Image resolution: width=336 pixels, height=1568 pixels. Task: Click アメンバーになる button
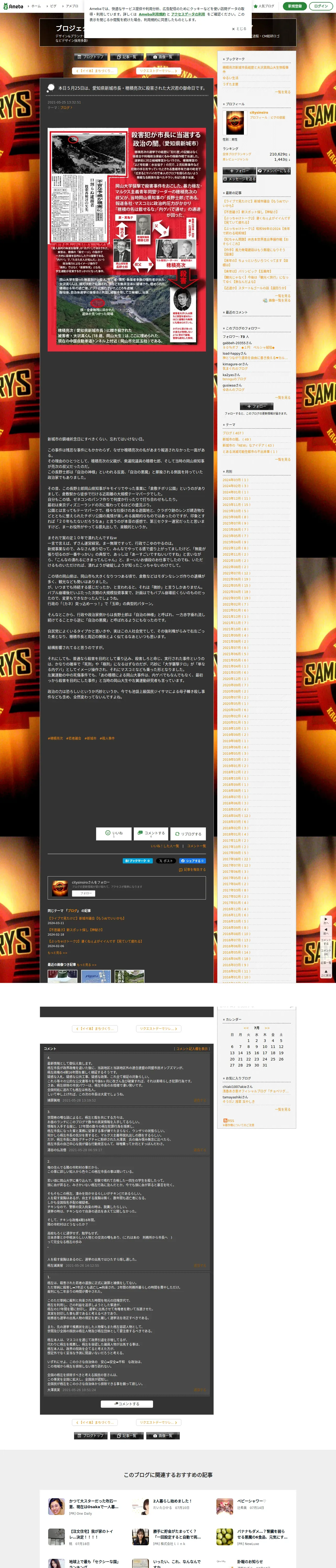(x=273, y=171)
